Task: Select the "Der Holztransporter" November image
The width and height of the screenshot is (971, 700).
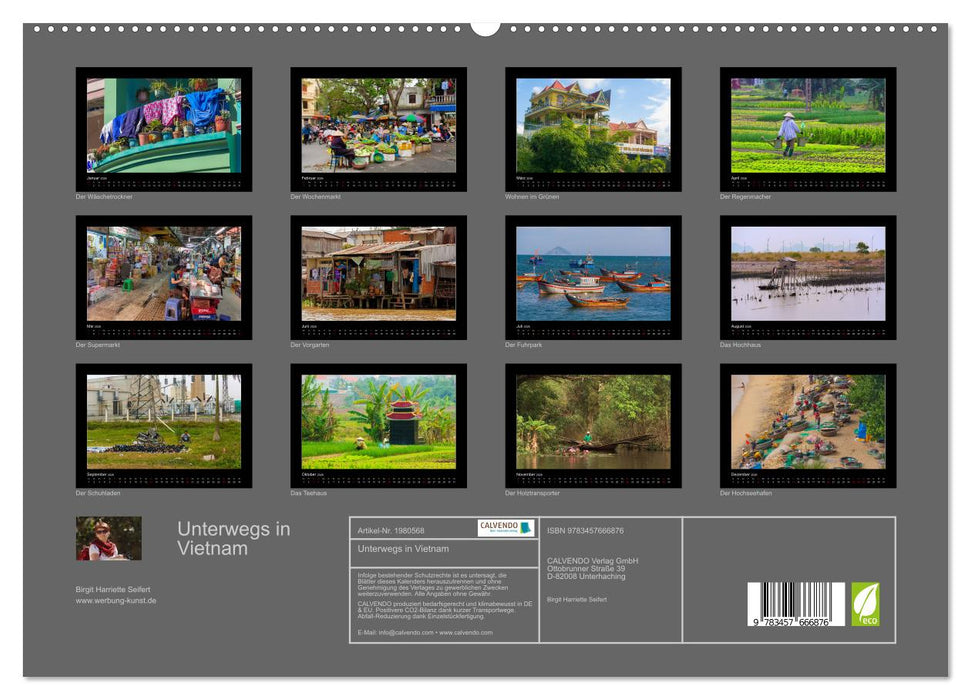Action: point(592,422)
